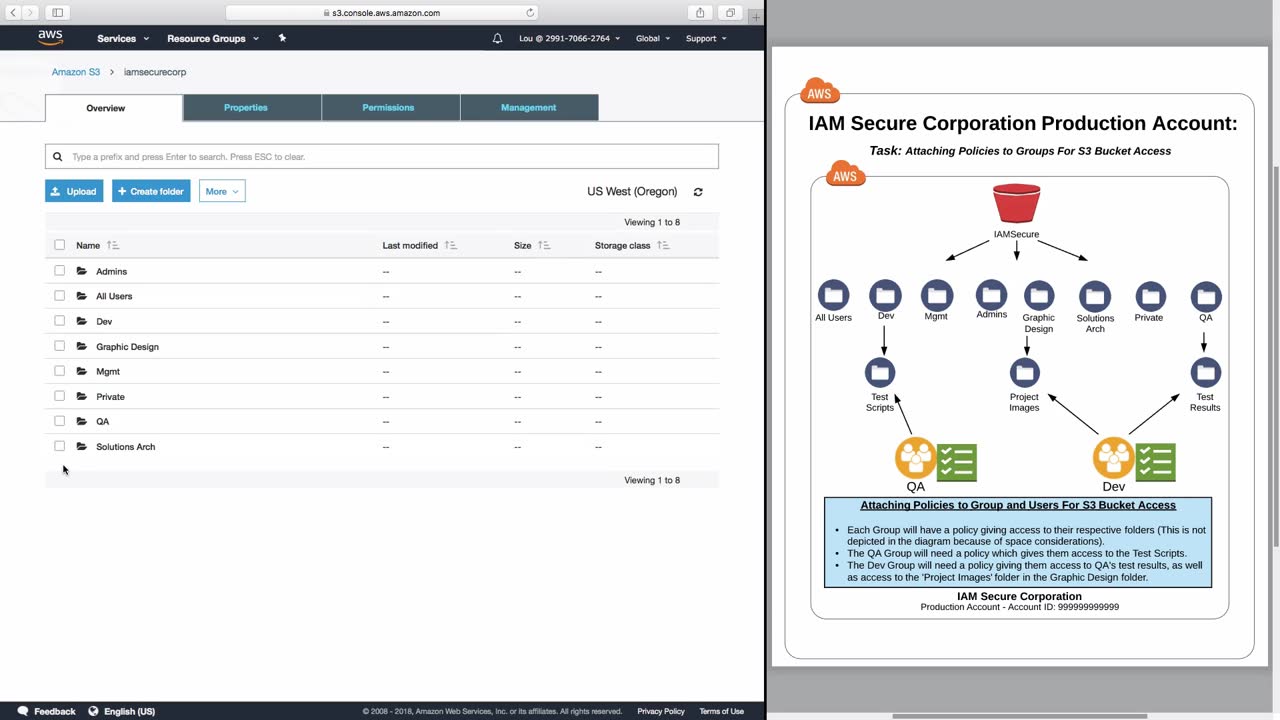Toggle the select-all header checkbox
Image resolution: width=1280 pixels, height=720 pixels.
60,245
